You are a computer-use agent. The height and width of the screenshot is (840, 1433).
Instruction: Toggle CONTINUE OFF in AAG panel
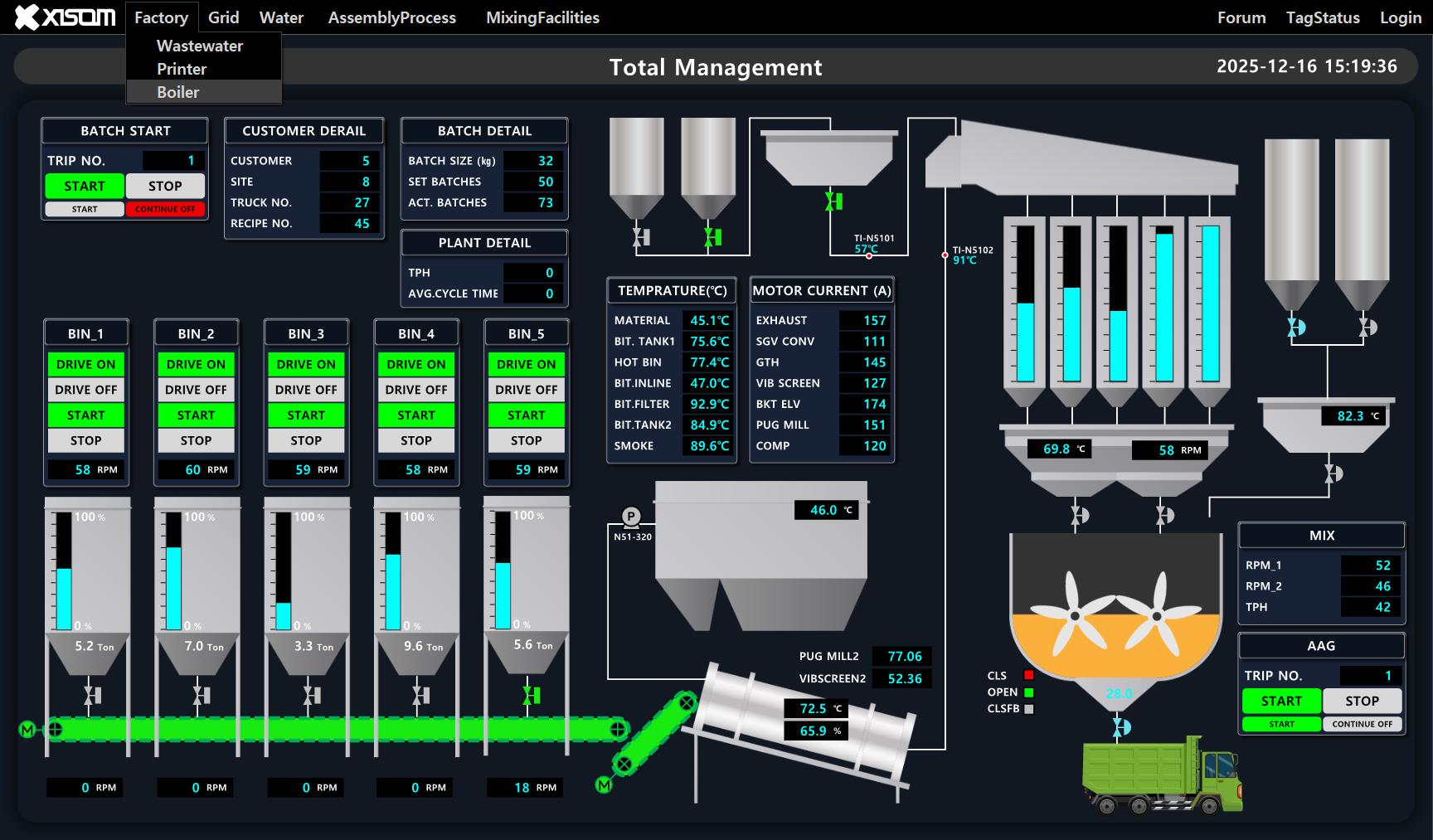pyautogui.click(x=1362, y=724)
